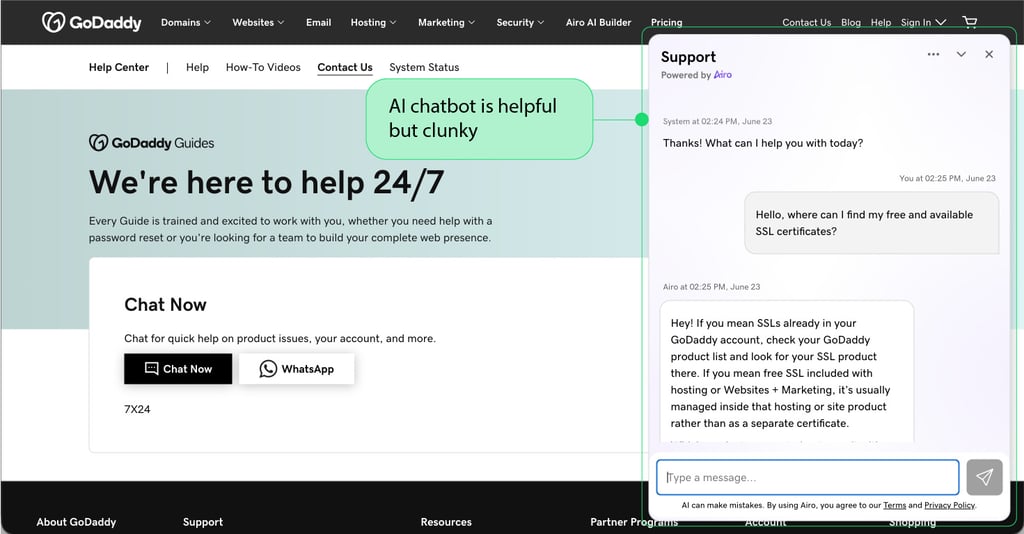Open the chat options ellipsis menu
1024x534 pixels.
click(933, 54)
